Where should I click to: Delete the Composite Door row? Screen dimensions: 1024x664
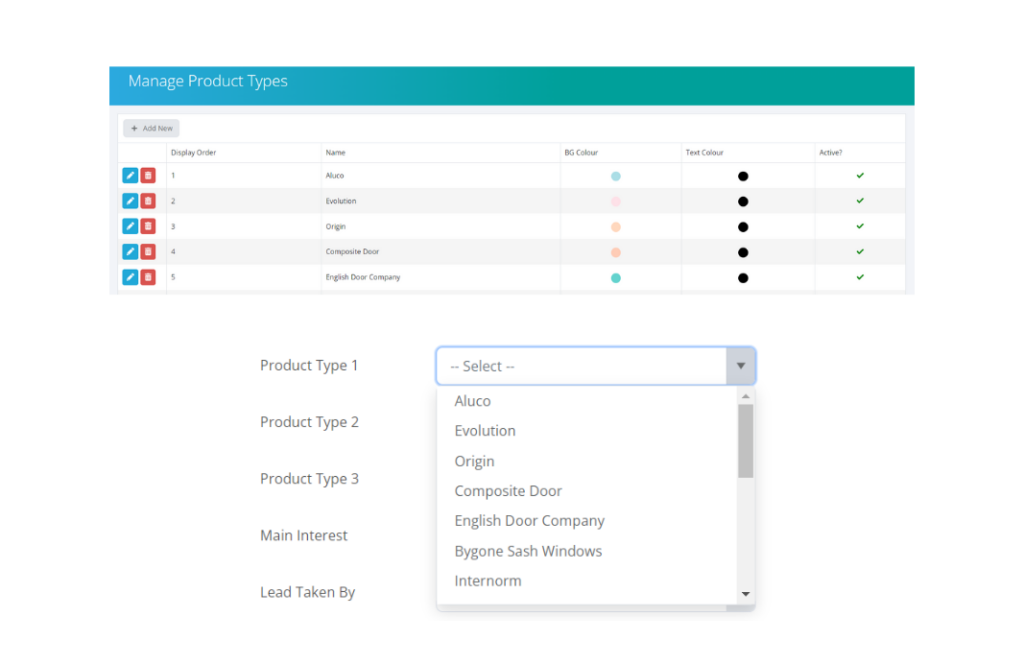click(148, 252)
